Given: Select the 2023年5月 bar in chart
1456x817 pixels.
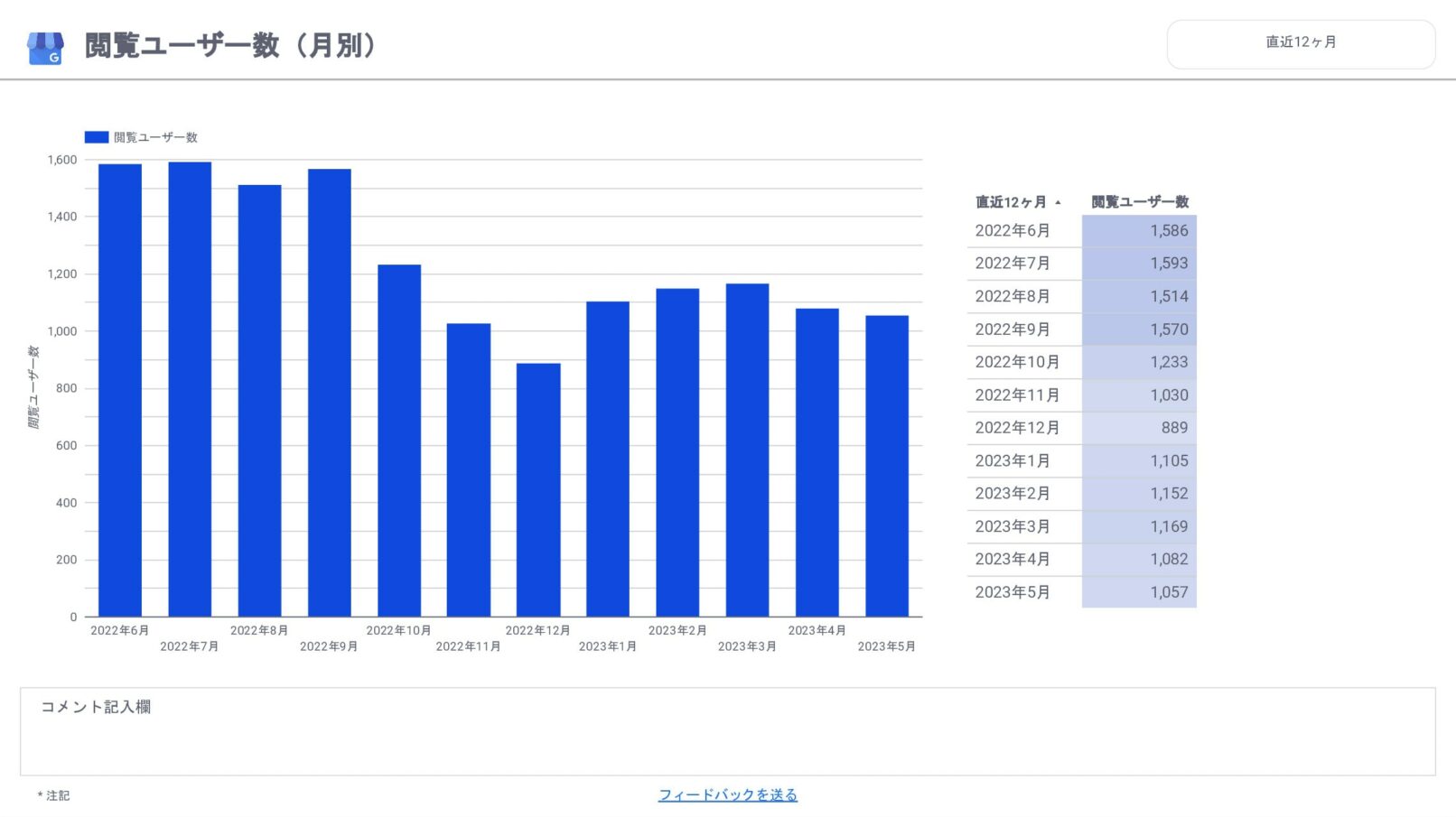Looking at the screenshot, I should click(x=887, y=466).
